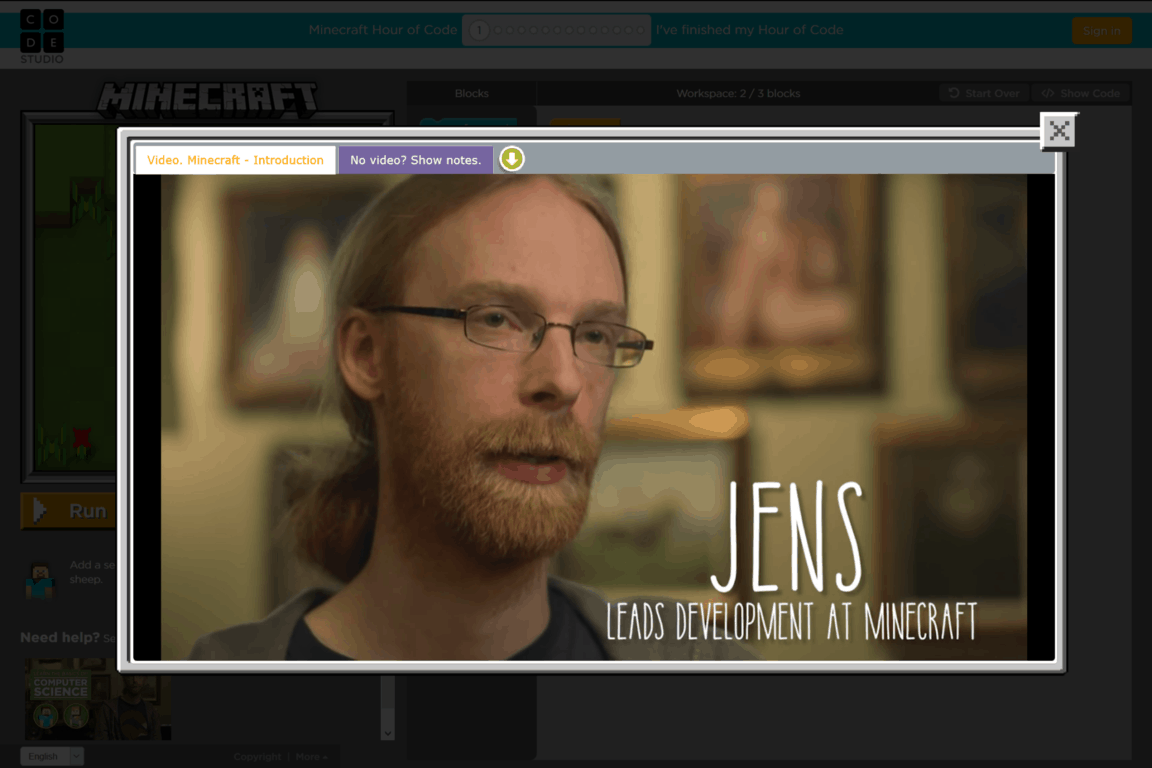Click the Minecraft logo above game area
The height and width of the screenshot is (768, 1152).
pos(207,99)
